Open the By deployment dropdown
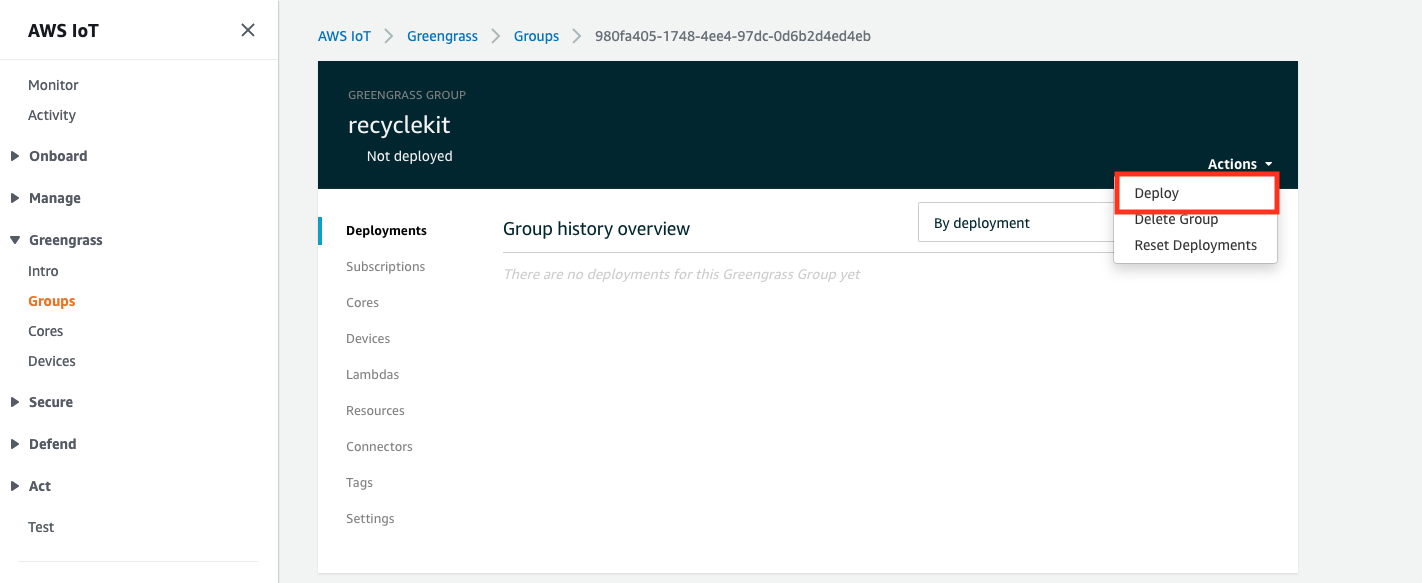The image size is (1422, 583). [x=1016, y=223]
